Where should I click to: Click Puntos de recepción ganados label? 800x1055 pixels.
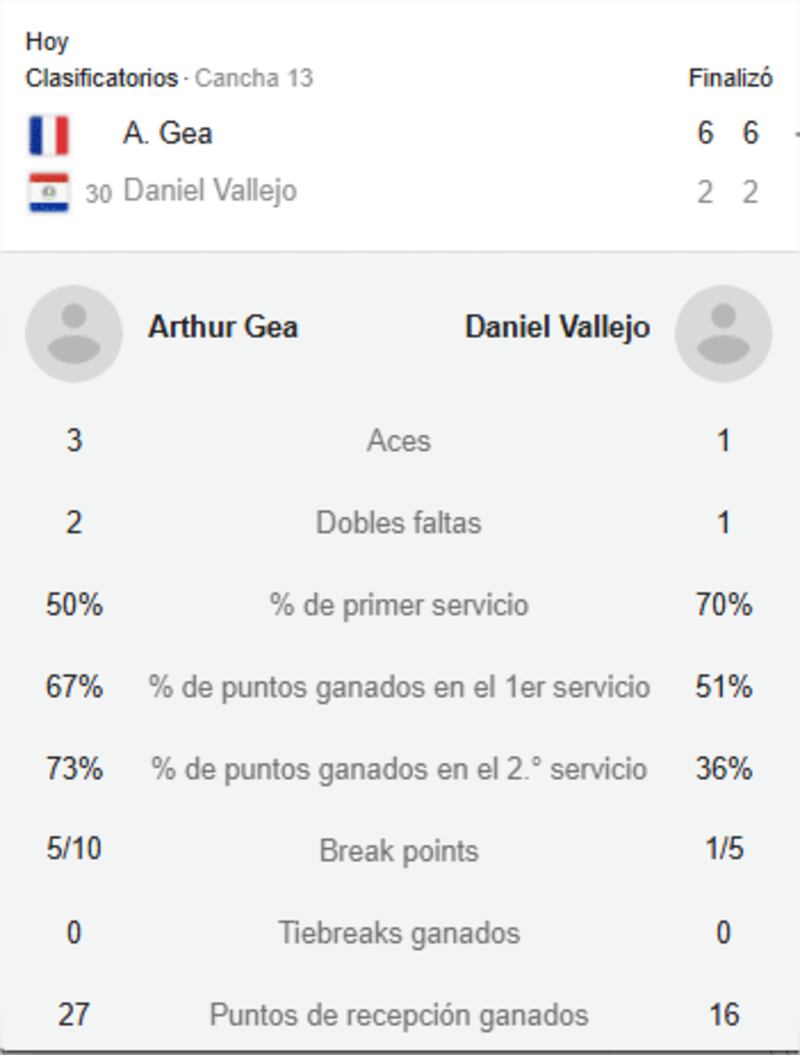398,1015
